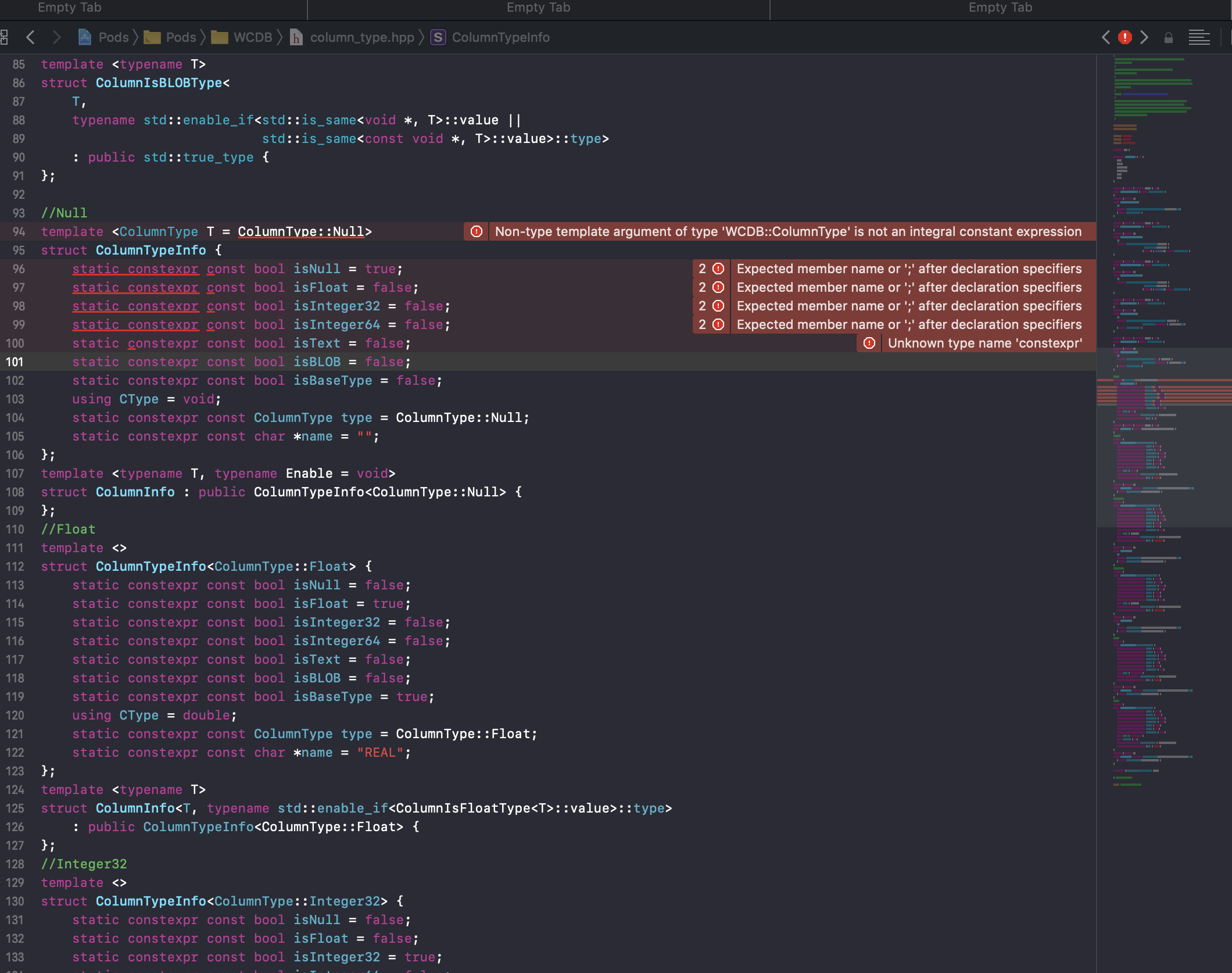Click the red error issue indicator

click(x=1125, y=37)
